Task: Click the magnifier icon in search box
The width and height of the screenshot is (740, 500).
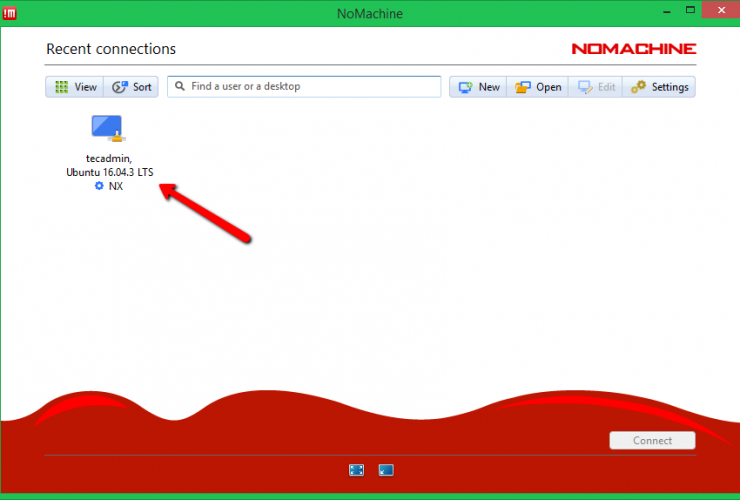Action: tap(180, 87)
